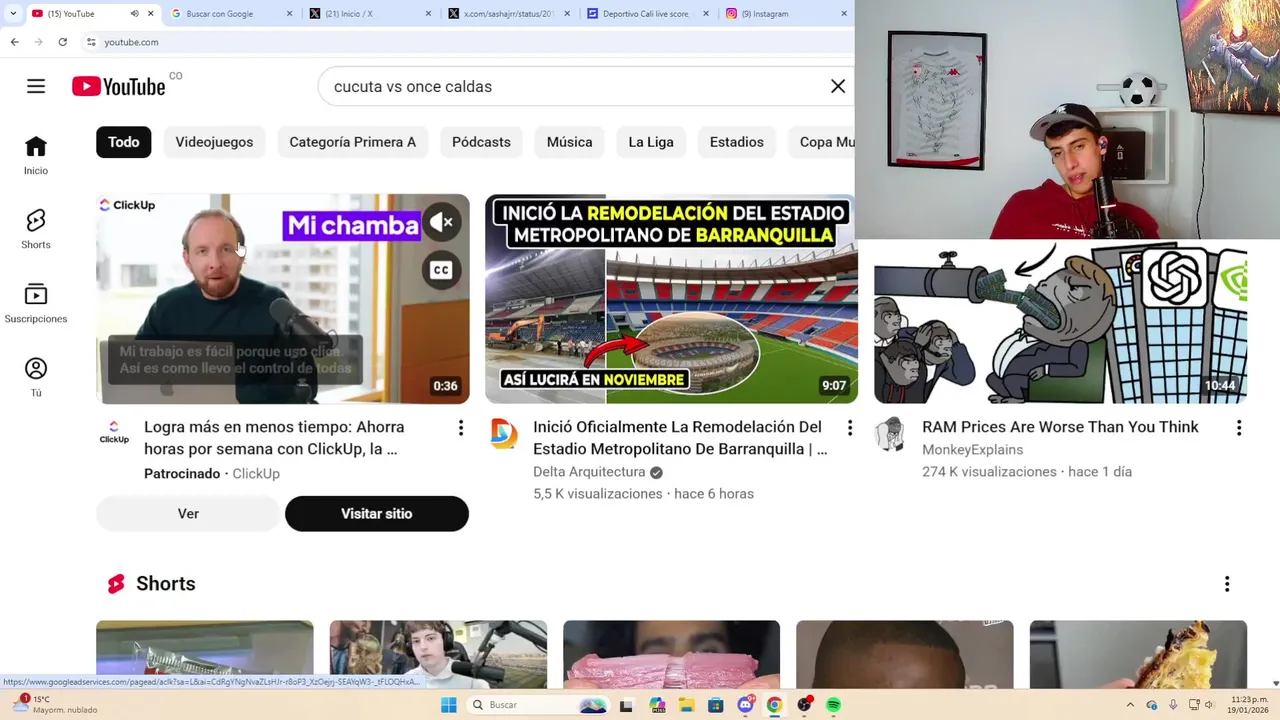
Task: Play the ClickUp ad thumbnail
Action: (x=282, y=299)
